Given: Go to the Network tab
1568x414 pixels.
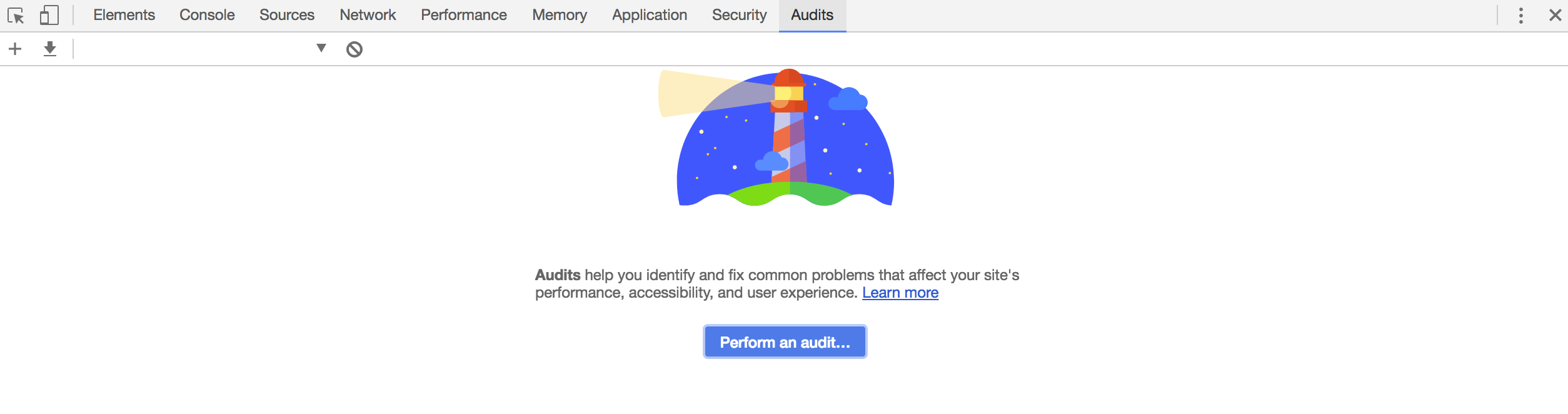Looking at the screenshot, I should pyautogui.click(x=368, y=15).
